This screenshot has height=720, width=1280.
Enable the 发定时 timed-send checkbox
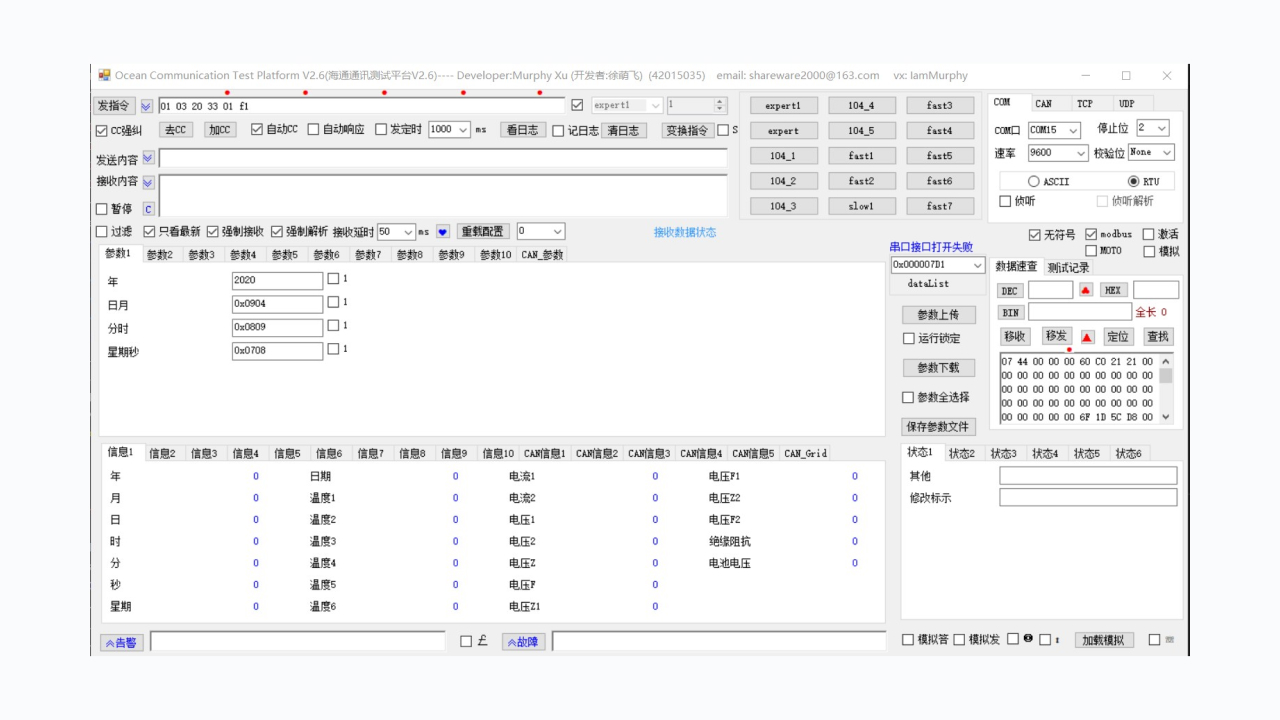381,129
